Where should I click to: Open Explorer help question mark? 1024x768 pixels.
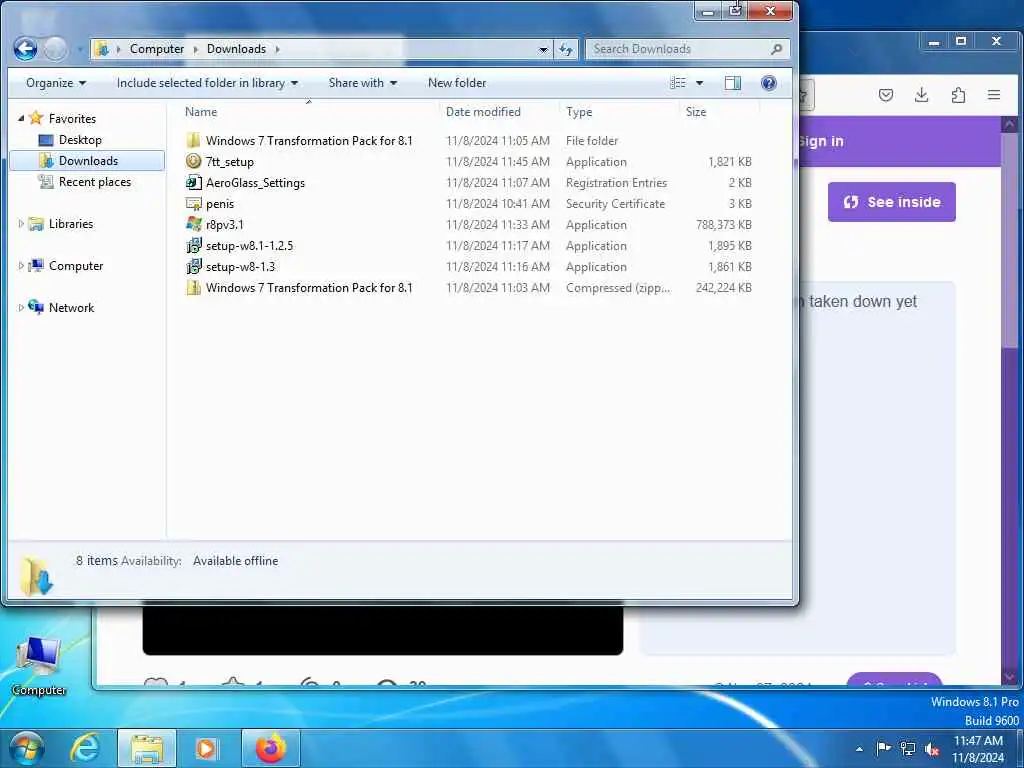point(769,83)
